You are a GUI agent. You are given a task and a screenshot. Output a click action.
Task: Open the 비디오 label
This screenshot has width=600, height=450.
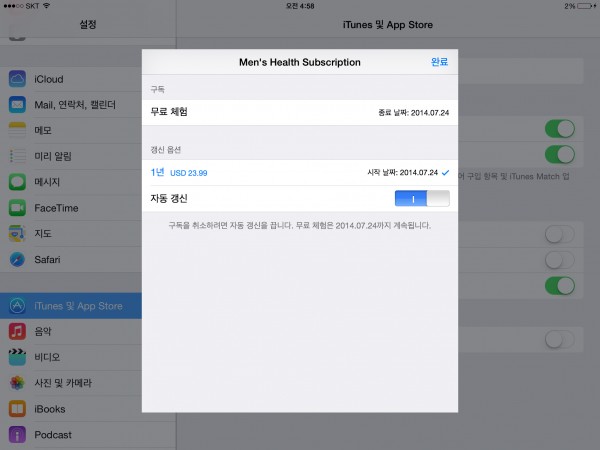[47, 357]
